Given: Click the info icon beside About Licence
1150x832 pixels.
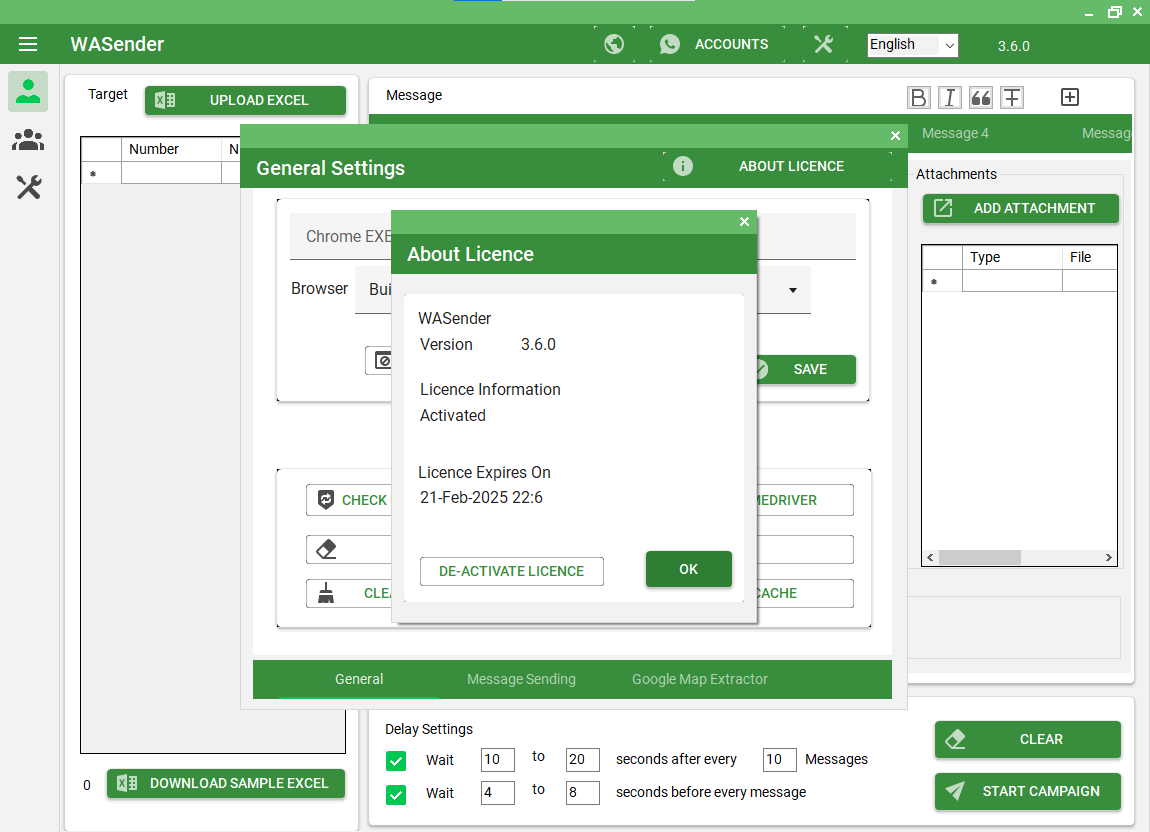Looking at the screenshot, I should coord(683,167).
